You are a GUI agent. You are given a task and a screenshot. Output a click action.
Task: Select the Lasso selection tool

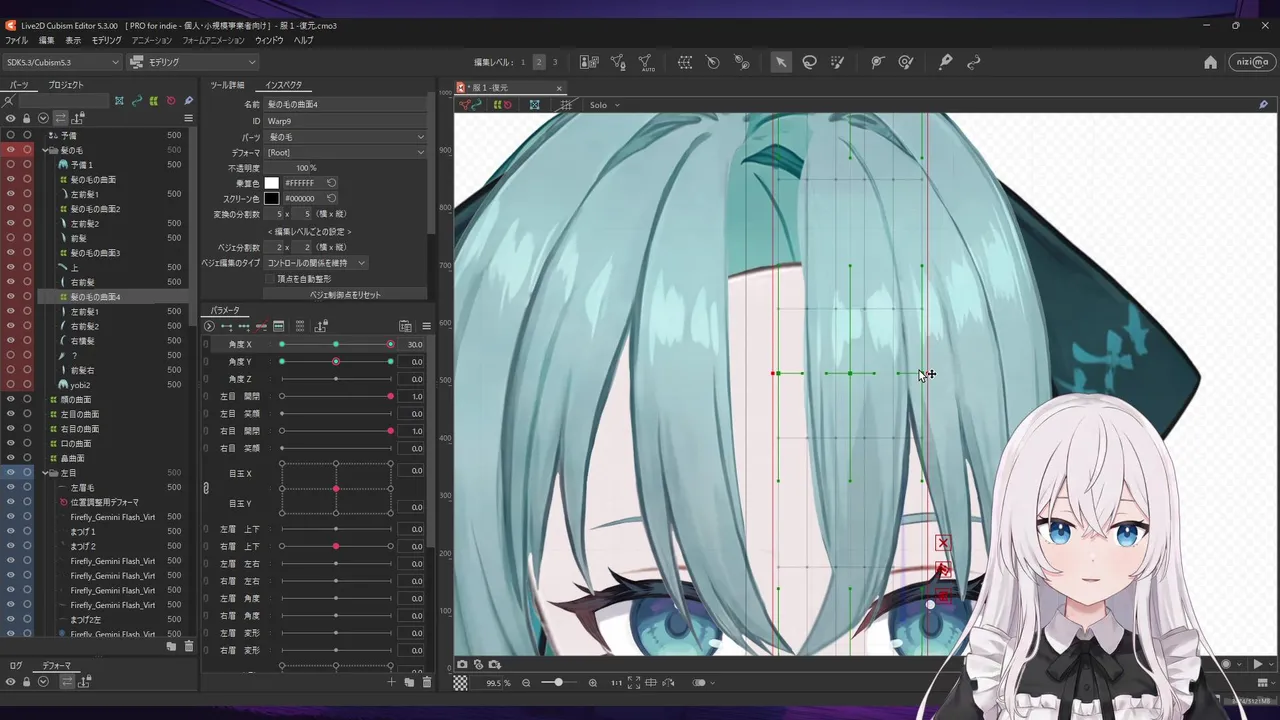coord(809,62)
